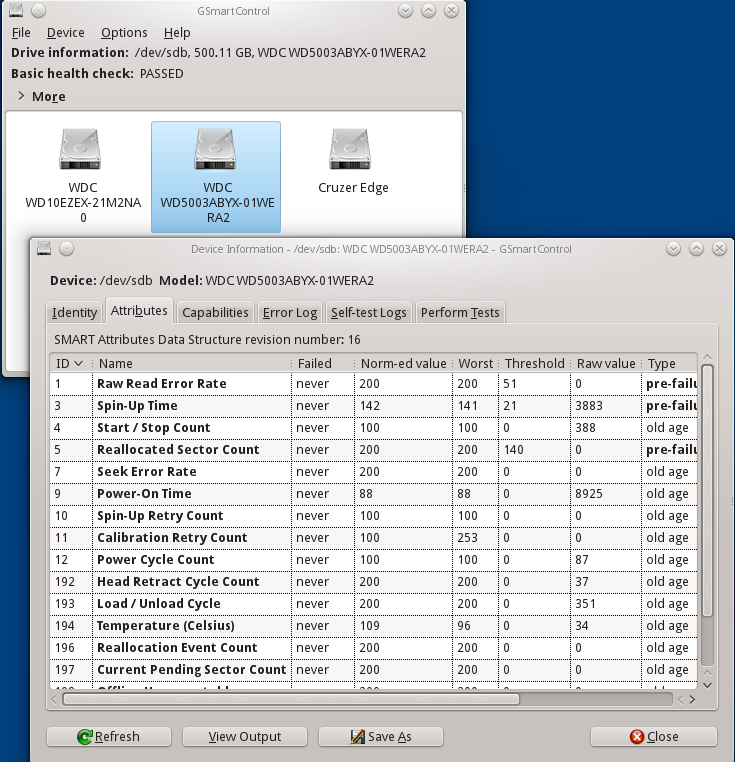This screenshot has width=735, height=762.
Task: Select the Spin-Up Time row
Action: (x=373, y=406)
